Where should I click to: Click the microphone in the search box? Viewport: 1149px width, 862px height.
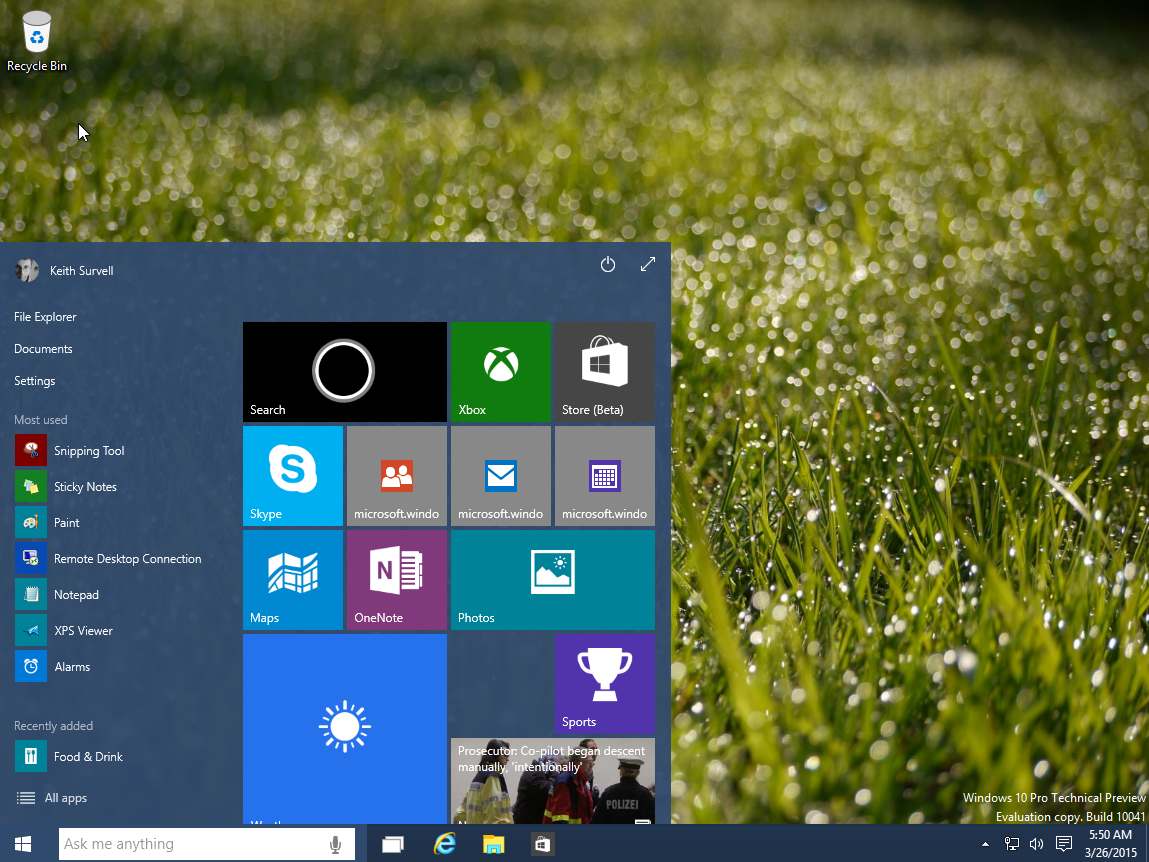coord(336,844)
